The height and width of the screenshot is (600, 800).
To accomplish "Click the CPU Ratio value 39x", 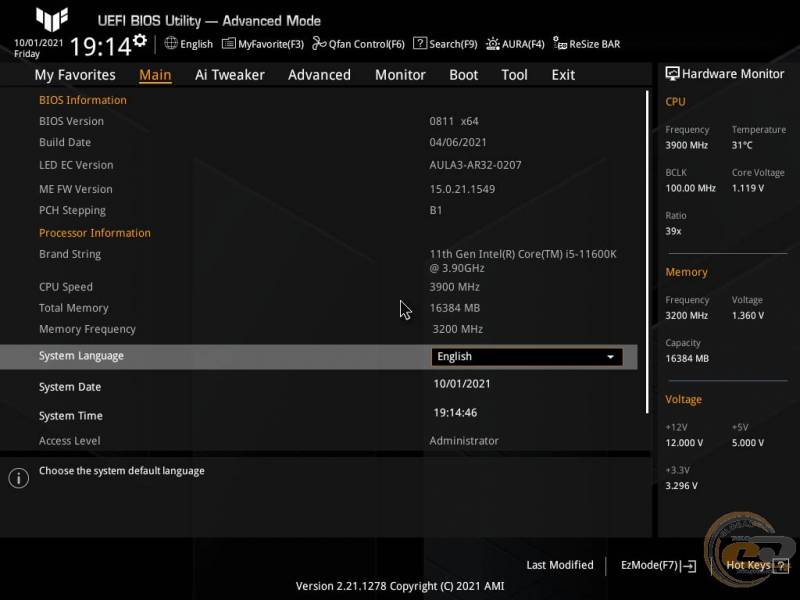I will pos(673,231).
